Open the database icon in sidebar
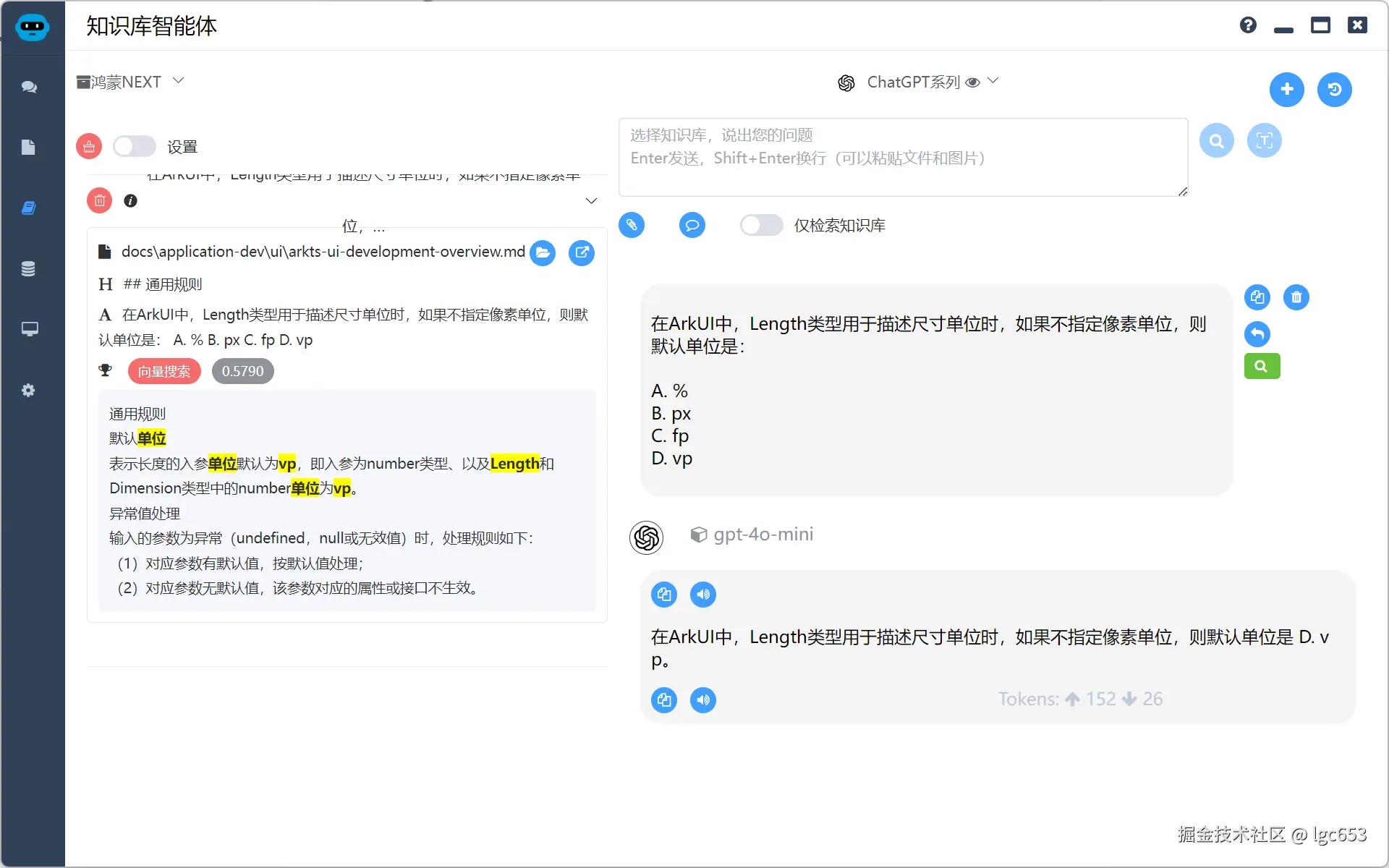The width and height of the screenshot is (1389, 868). [28, 269]
